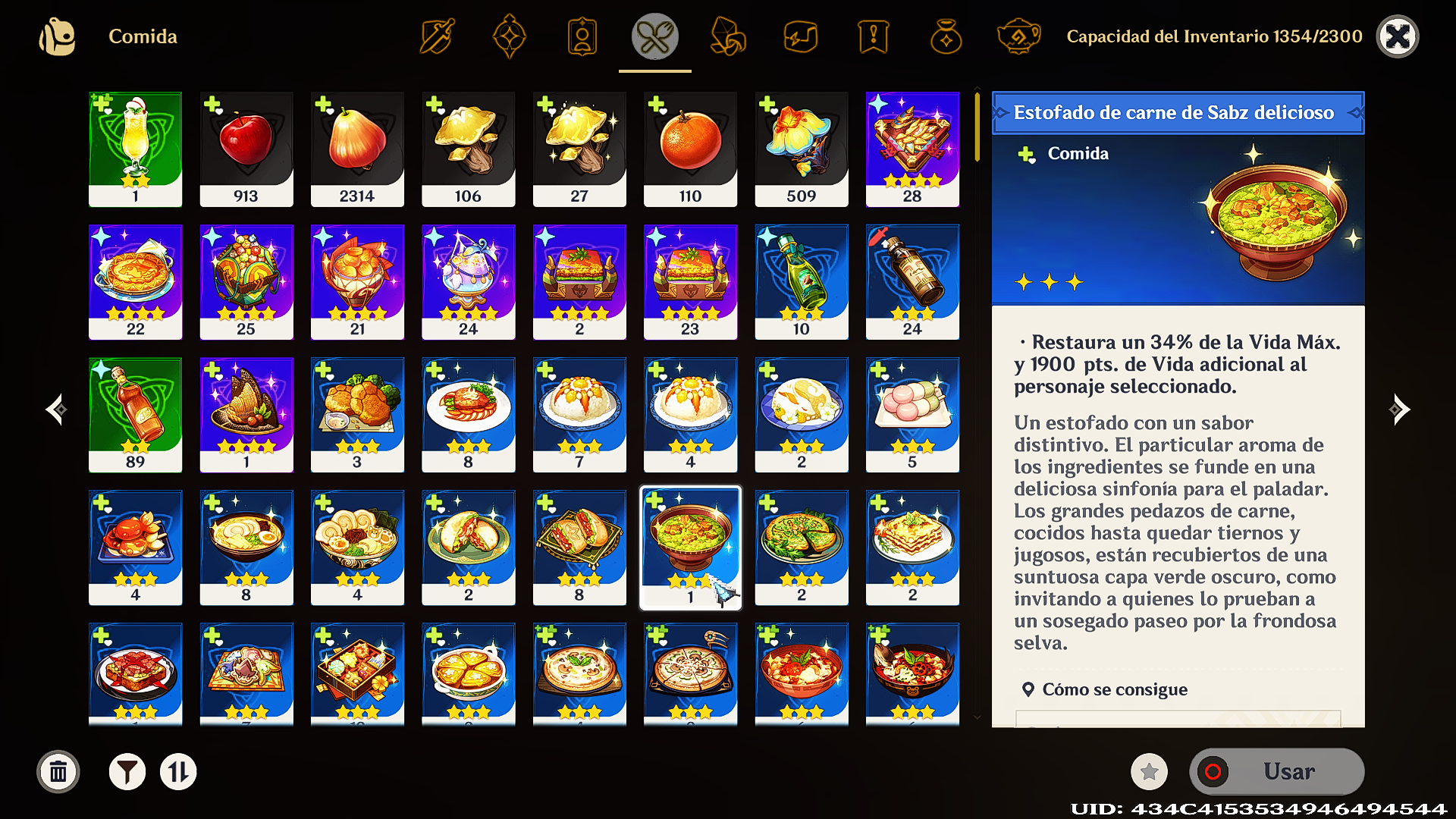
Task: Open the Precious Items pouch tab
Action: [x=946, y=36]
